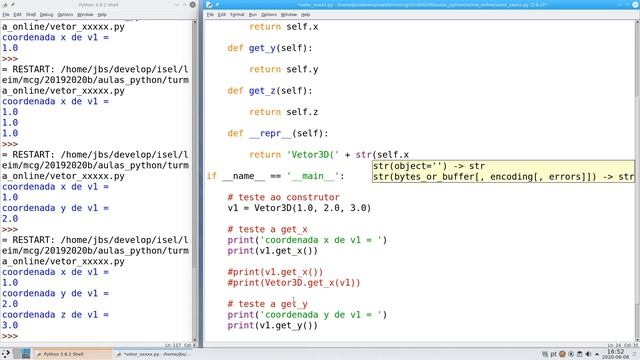Open Edit menu in vetor editor window
The width and height of the screenshot is (640, 360).
(222, 14)
